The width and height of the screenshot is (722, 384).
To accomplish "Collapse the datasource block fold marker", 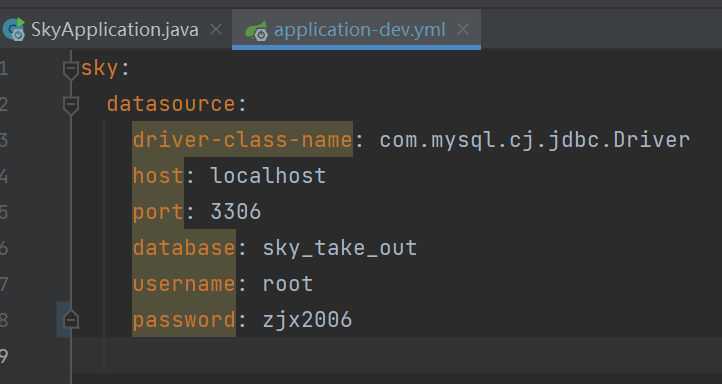I will 70,105.
